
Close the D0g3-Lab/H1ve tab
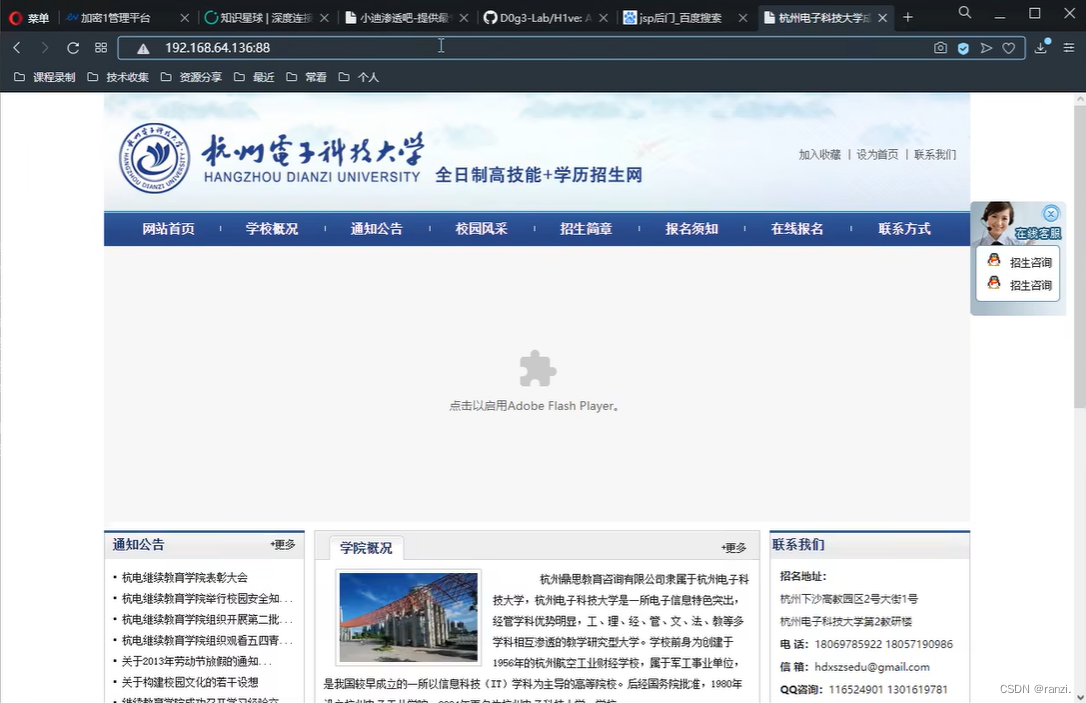coord(603,18)
